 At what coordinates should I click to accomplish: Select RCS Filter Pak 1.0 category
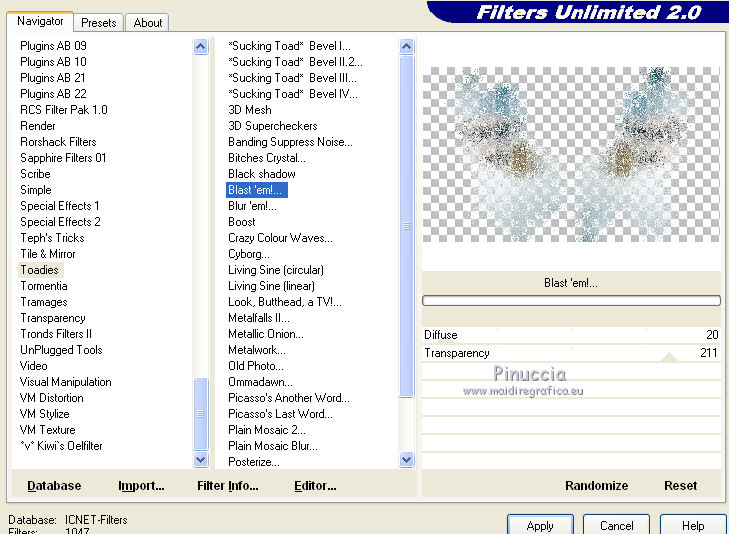(64, 110)
